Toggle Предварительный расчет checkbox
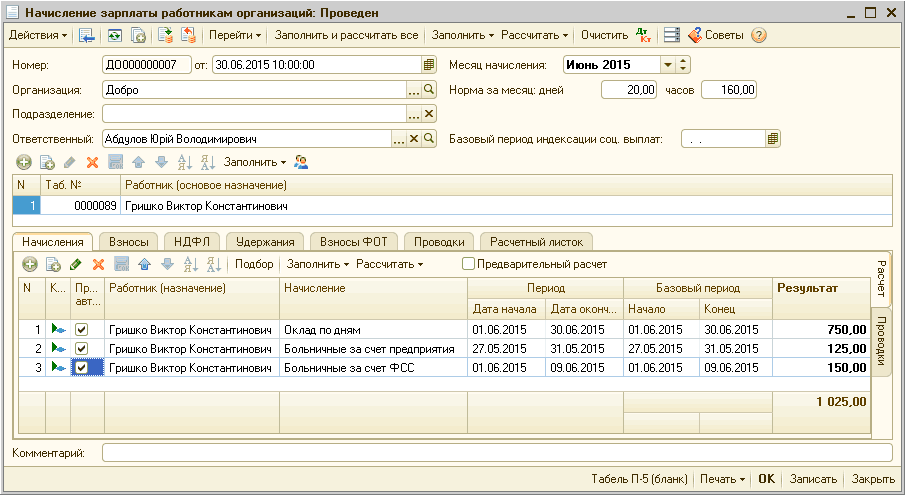The width and height of the screenshot is (905, 495). (x=468, y=264)
